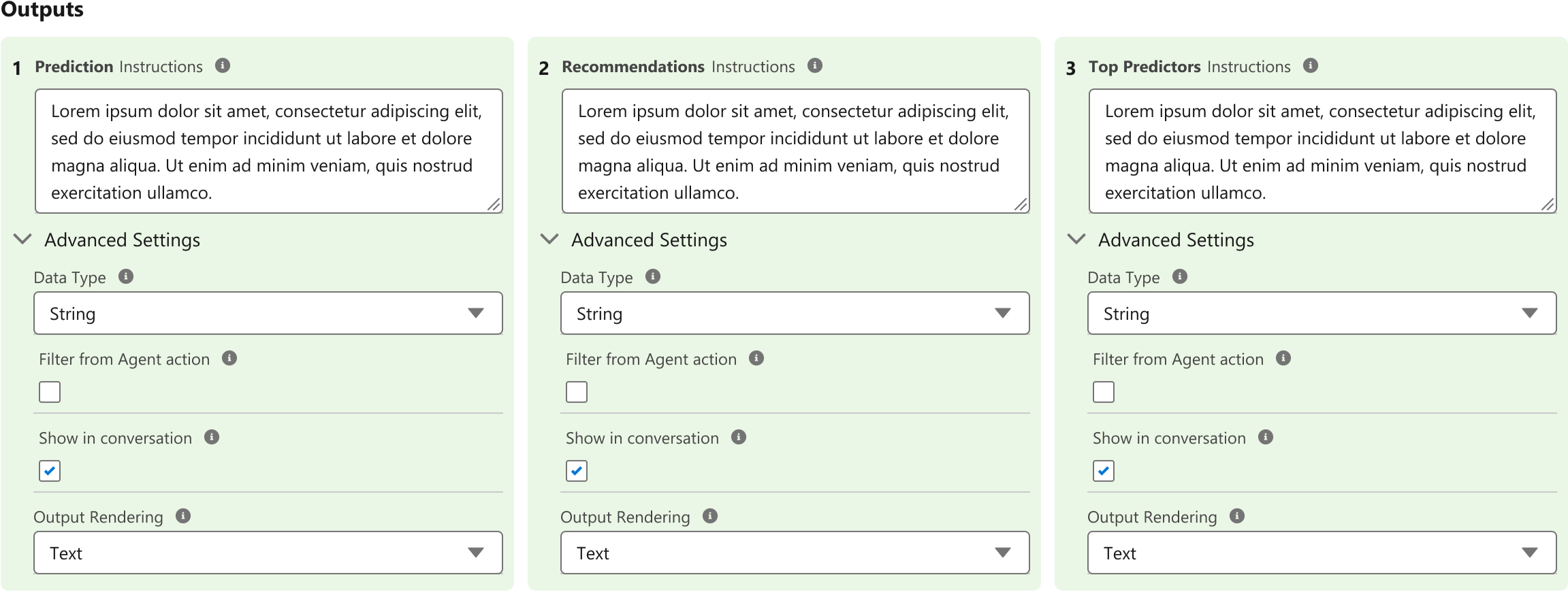Enable Filter from Agent action for Prediction
Image resolution: width=1568 pixels, height=592 pixels.
point(50,392)
